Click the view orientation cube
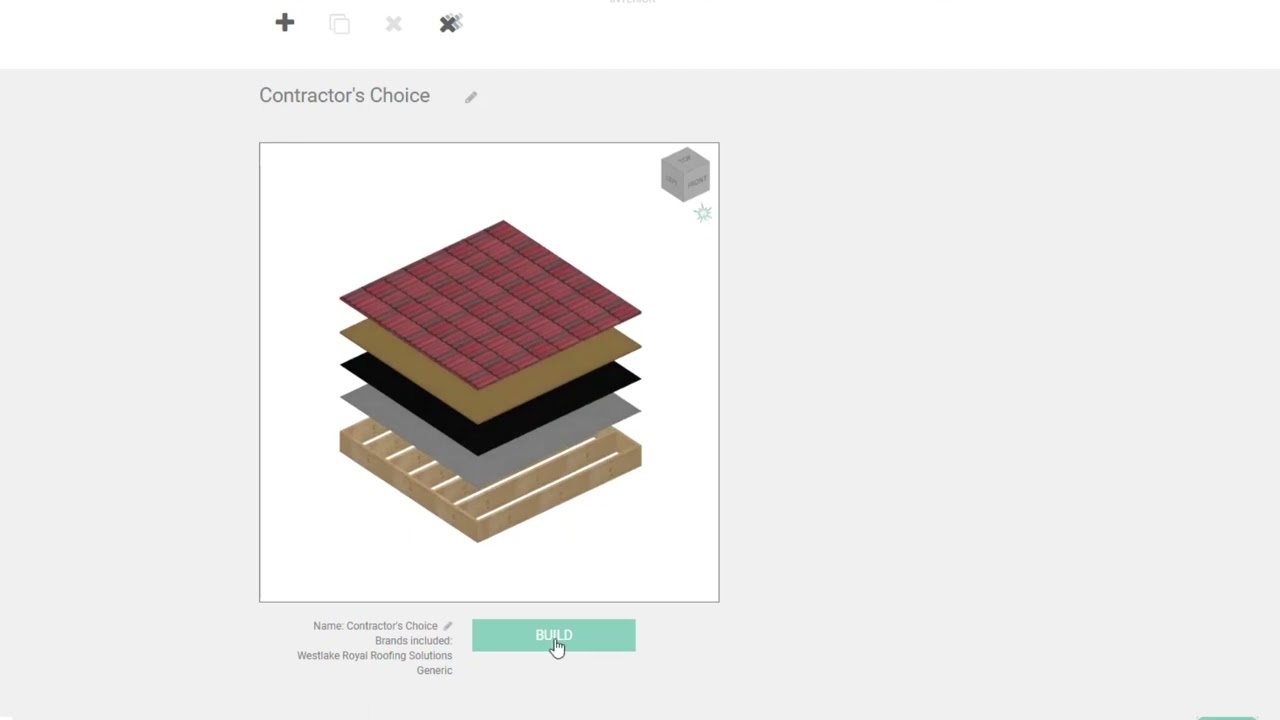1280x720 pixels. 685,175
